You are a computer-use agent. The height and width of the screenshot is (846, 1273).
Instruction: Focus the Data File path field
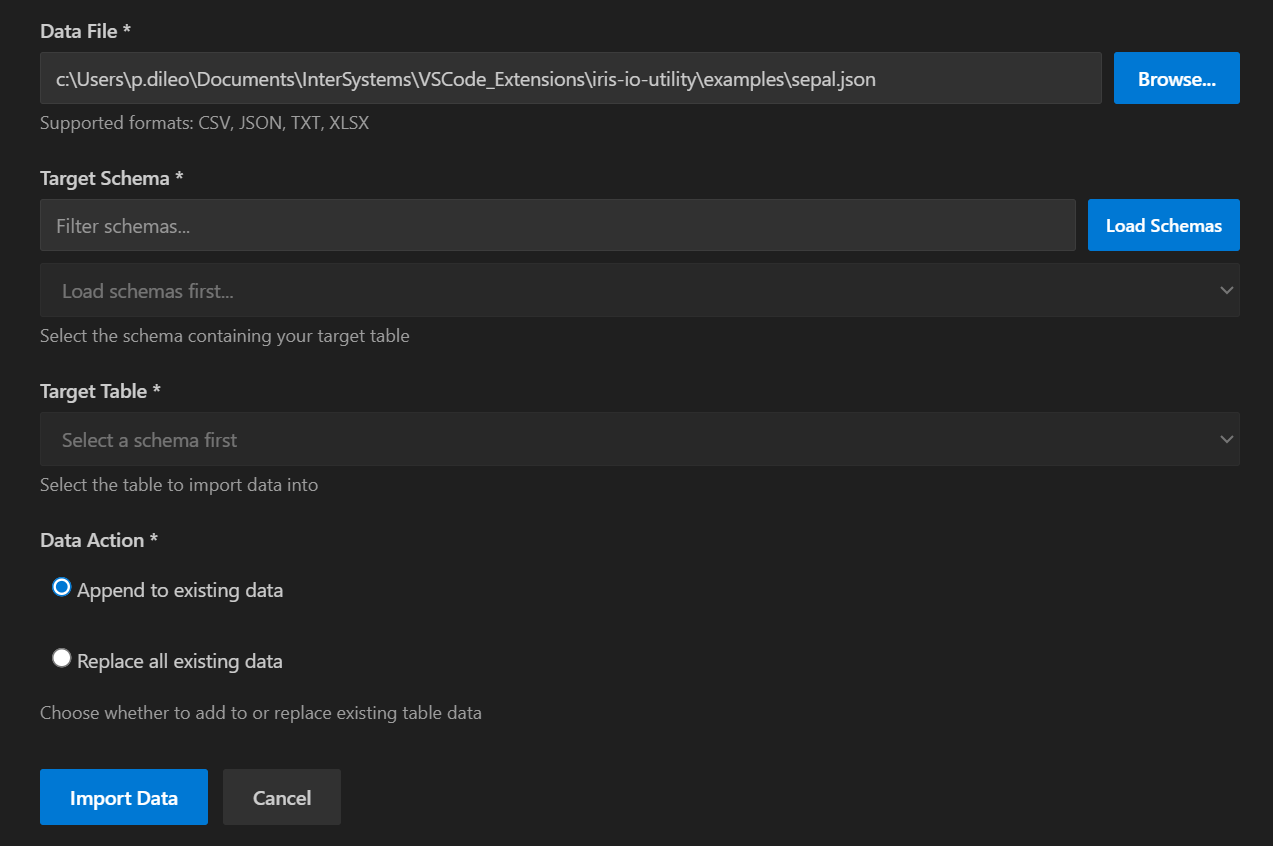tap(570, 79)
